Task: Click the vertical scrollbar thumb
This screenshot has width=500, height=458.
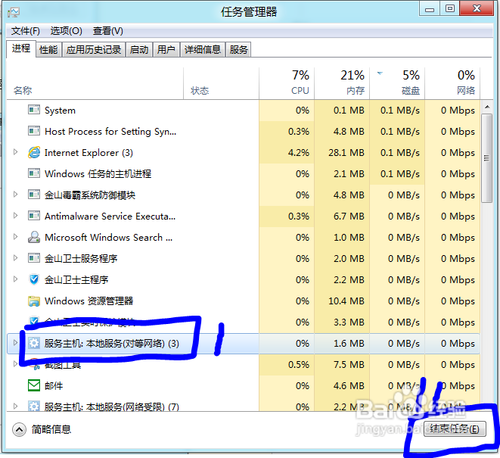Action: (x=487, y=158)
